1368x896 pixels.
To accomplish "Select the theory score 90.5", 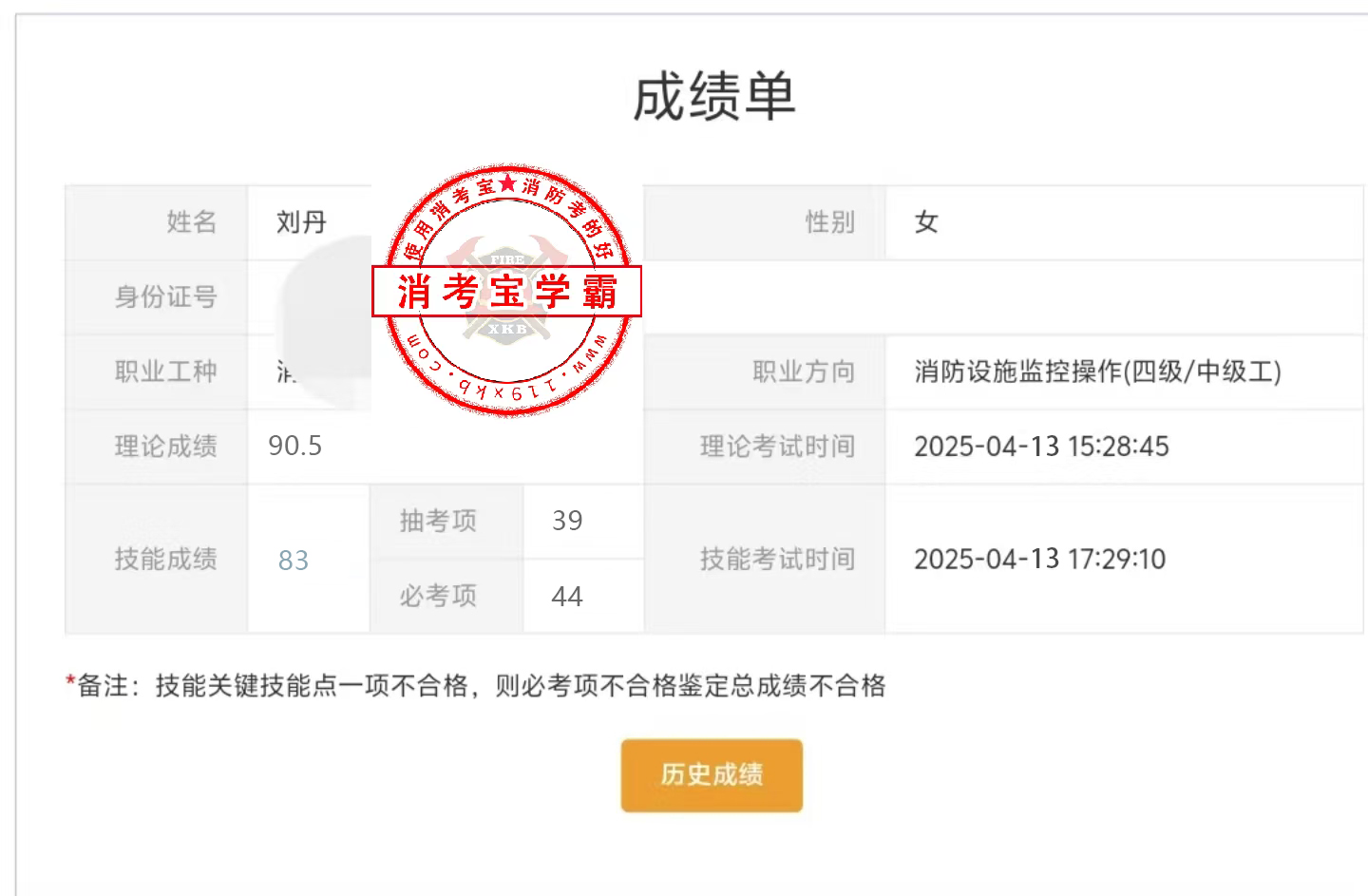I will tap(295, 446).
